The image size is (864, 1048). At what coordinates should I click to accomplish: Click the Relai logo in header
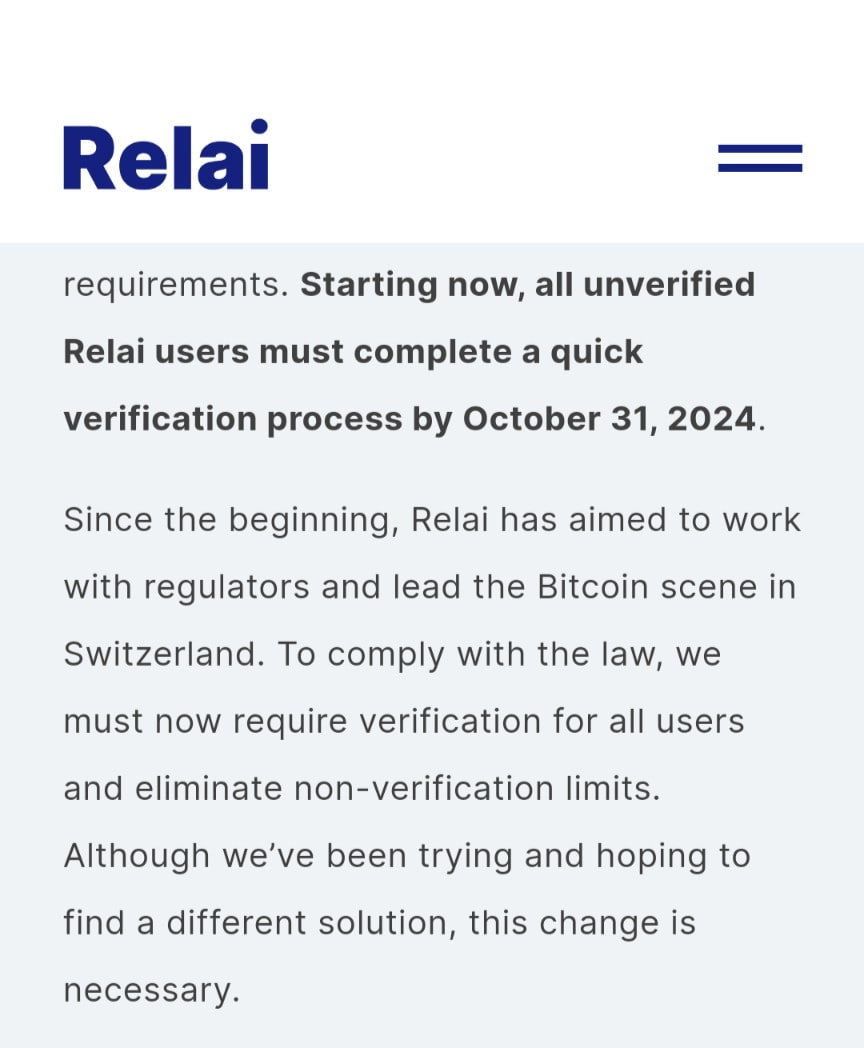pos(166,156)
